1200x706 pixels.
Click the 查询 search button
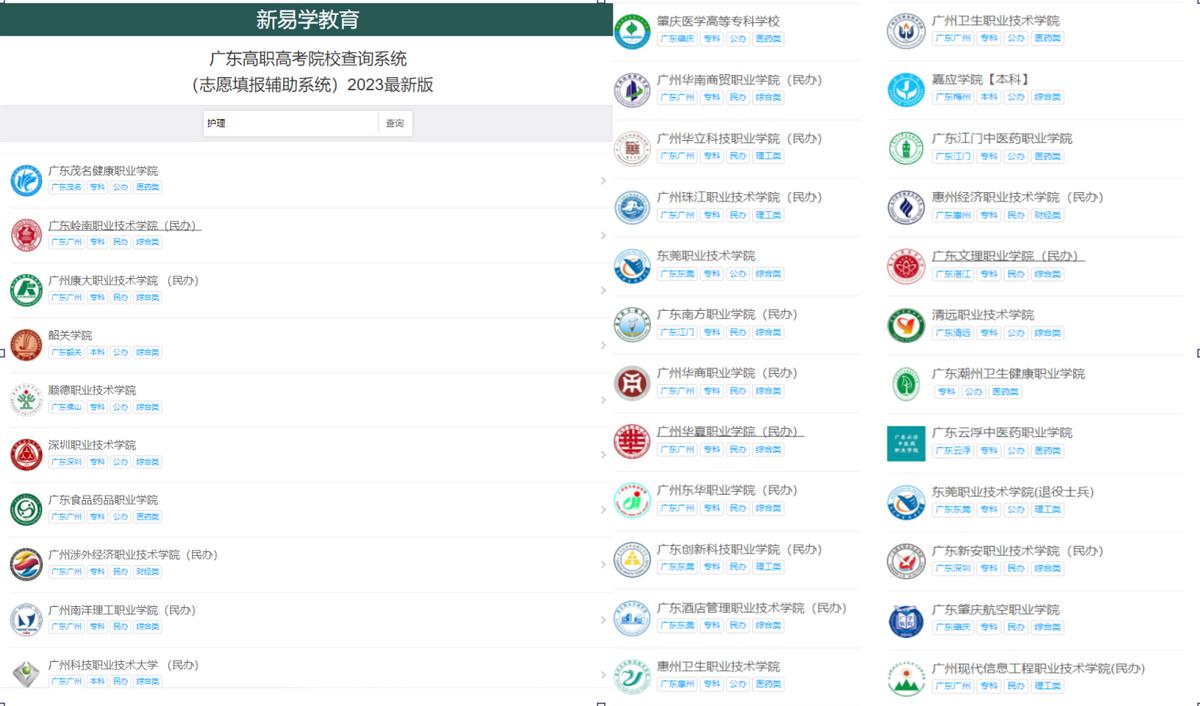pyautogui.click(x=395, y=122)
